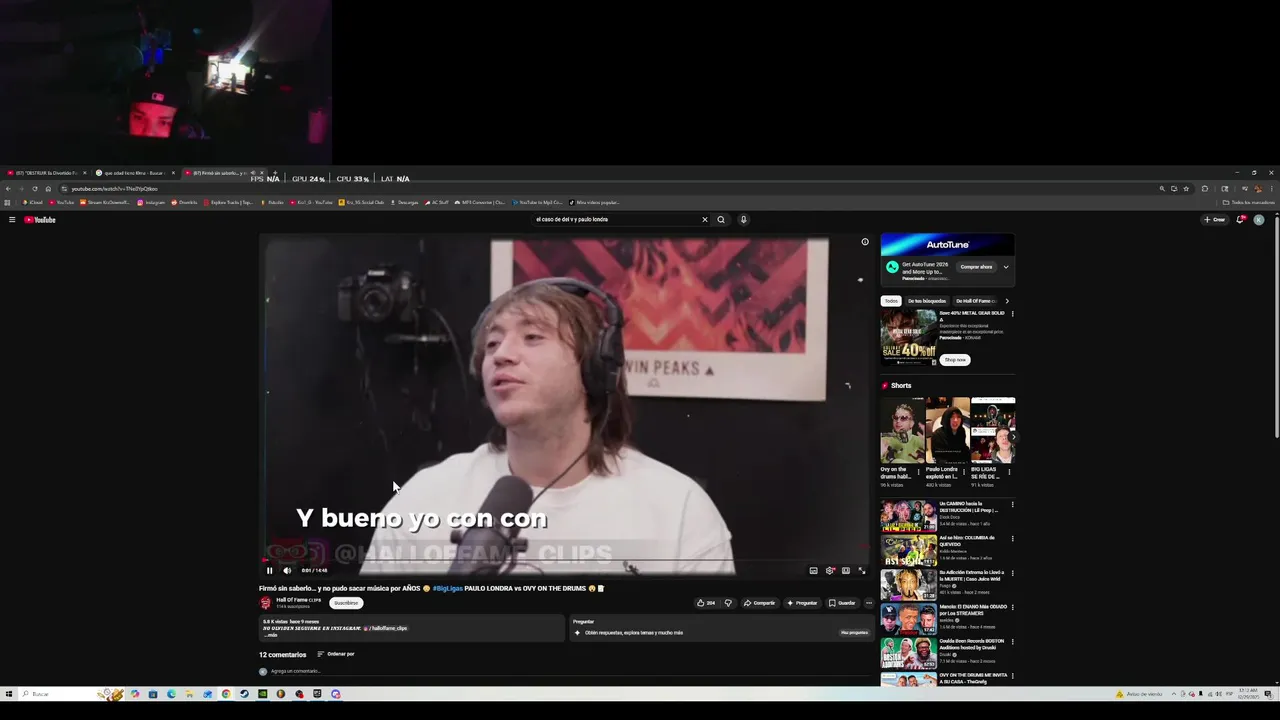
Task: Save the video using Guardar
Action: [842, 603]
